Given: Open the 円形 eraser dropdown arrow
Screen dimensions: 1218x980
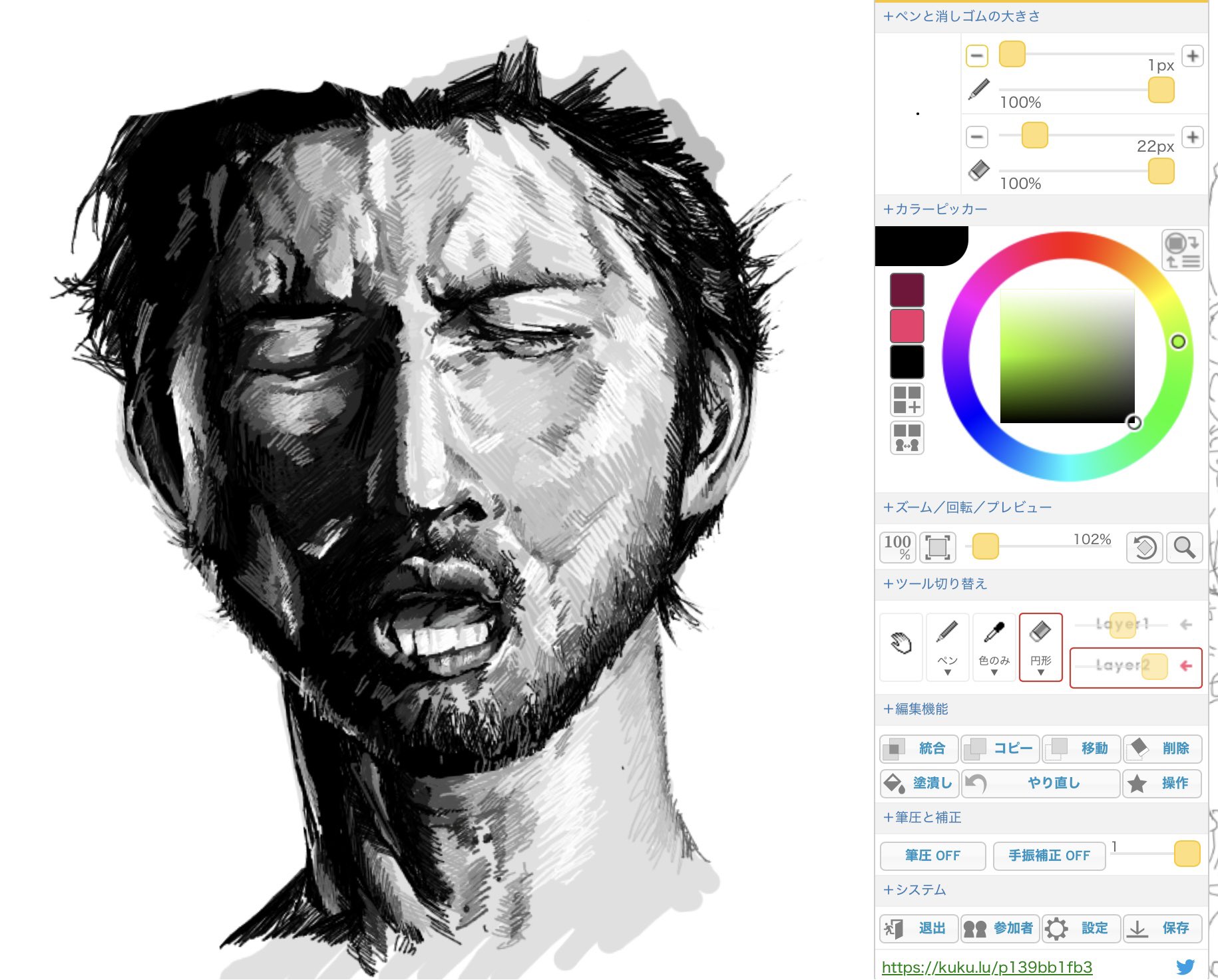Looking at the screenshot, I should click(x=1040, y=673).
